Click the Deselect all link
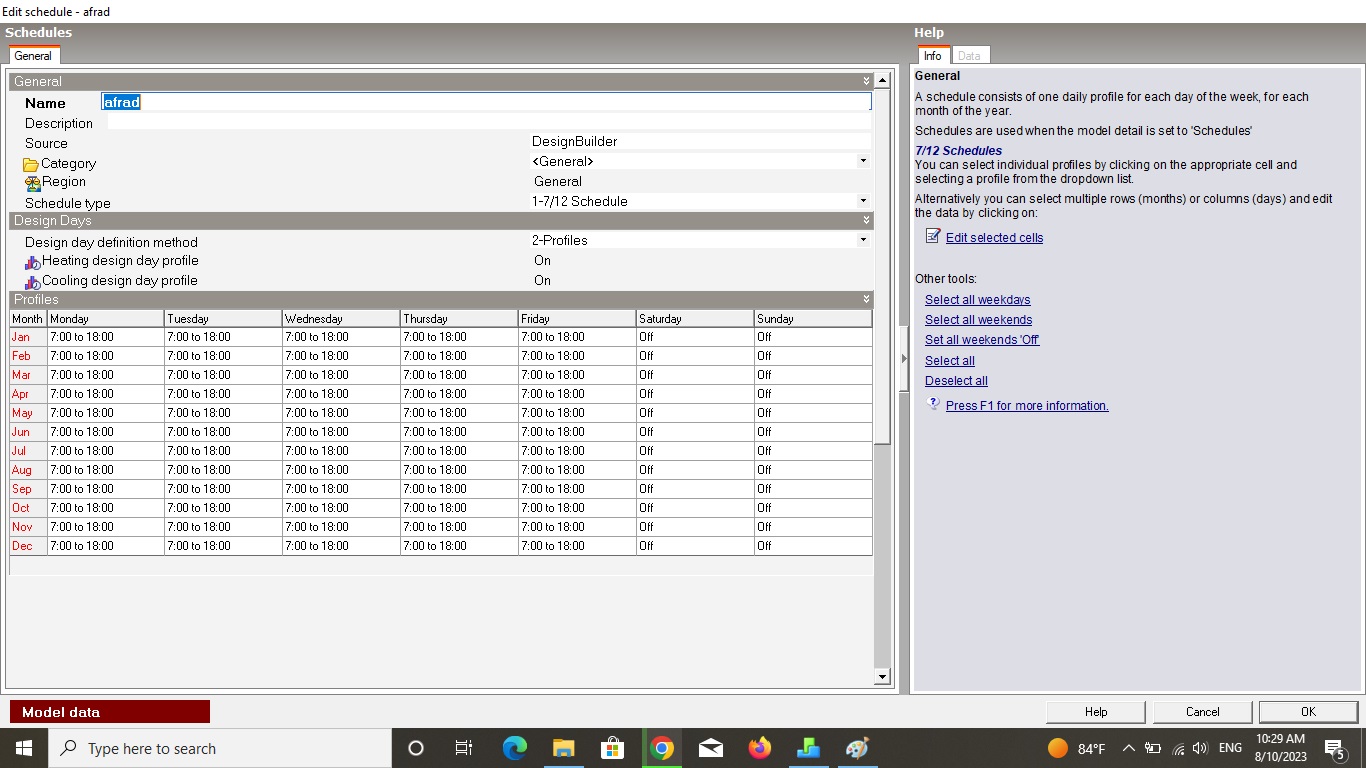The width and height of the screenshot is (1366, 768). coord(956,381)
